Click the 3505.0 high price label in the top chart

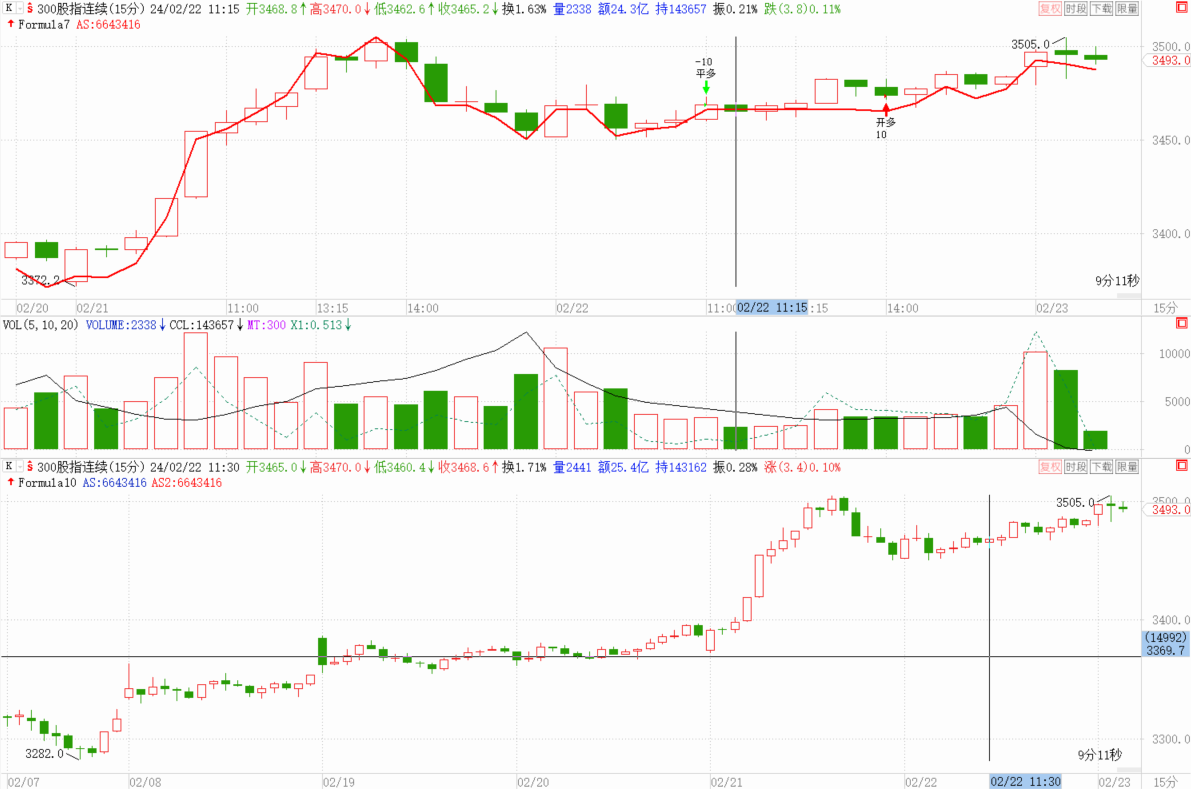point(1030,44)
